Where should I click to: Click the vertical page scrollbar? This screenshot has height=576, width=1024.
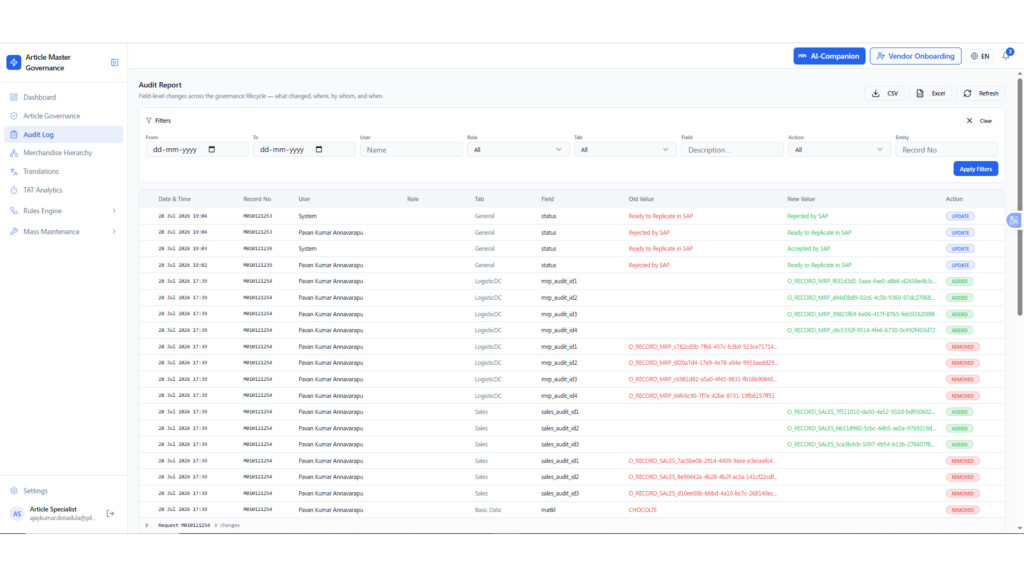[x=1019, y=196]
